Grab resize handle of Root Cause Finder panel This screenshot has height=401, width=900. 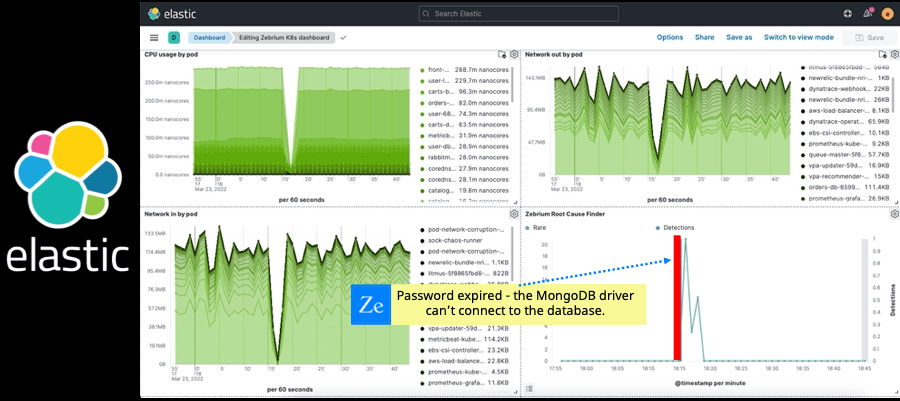click(896, 394)
